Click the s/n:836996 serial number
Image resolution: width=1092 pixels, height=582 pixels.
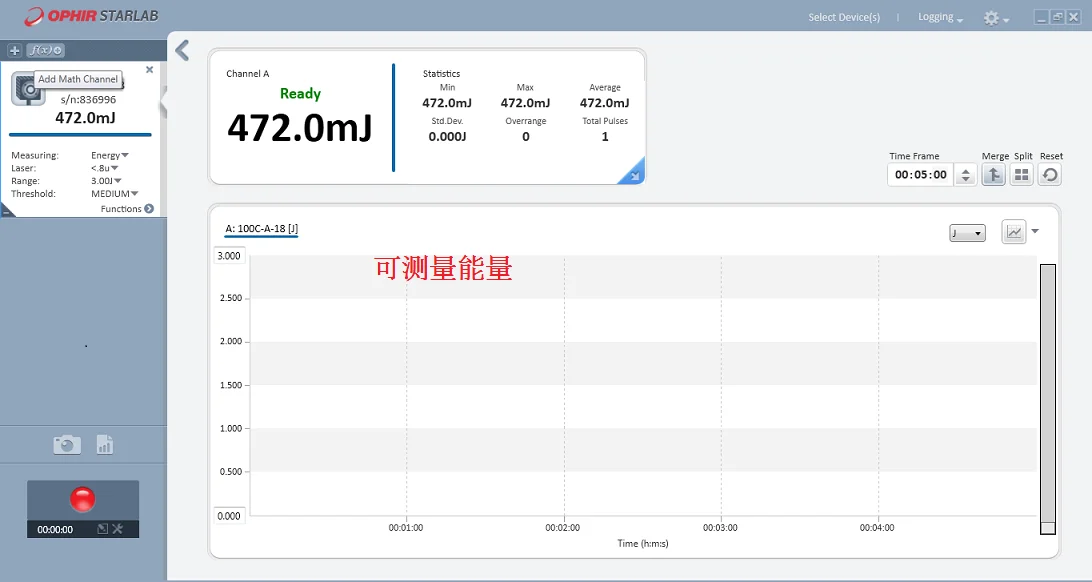pyautogui.click(x=88, y=100)
